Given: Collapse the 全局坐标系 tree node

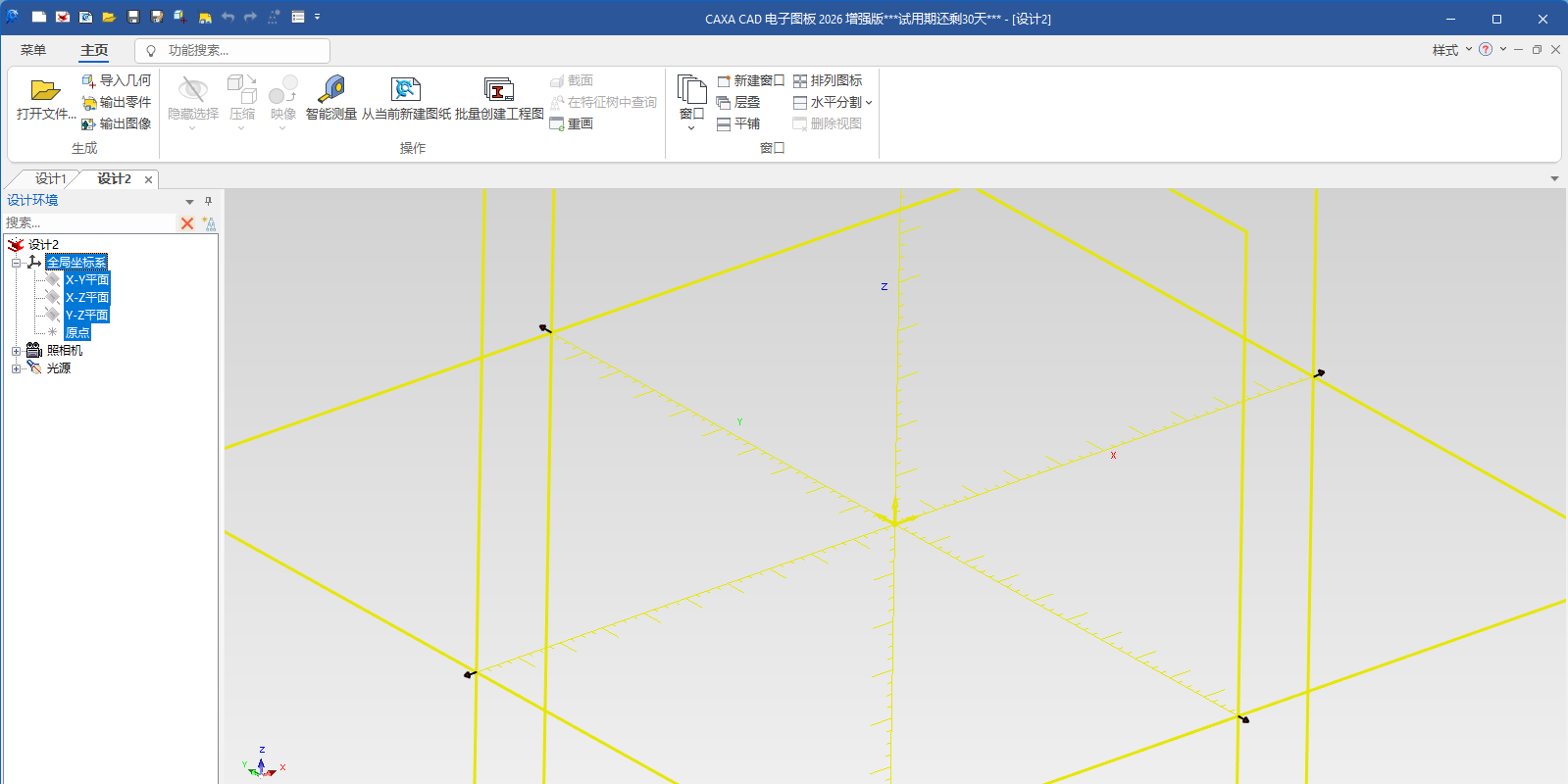Looking at the screenshot, I should click(x=16, y=263).
